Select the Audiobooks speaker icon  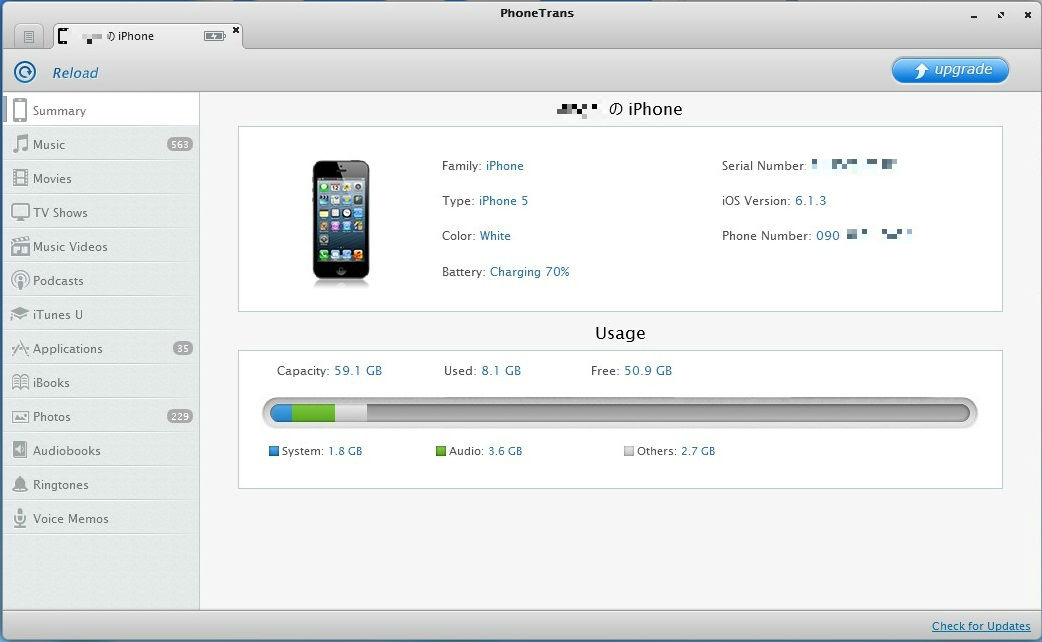[20, 450]
